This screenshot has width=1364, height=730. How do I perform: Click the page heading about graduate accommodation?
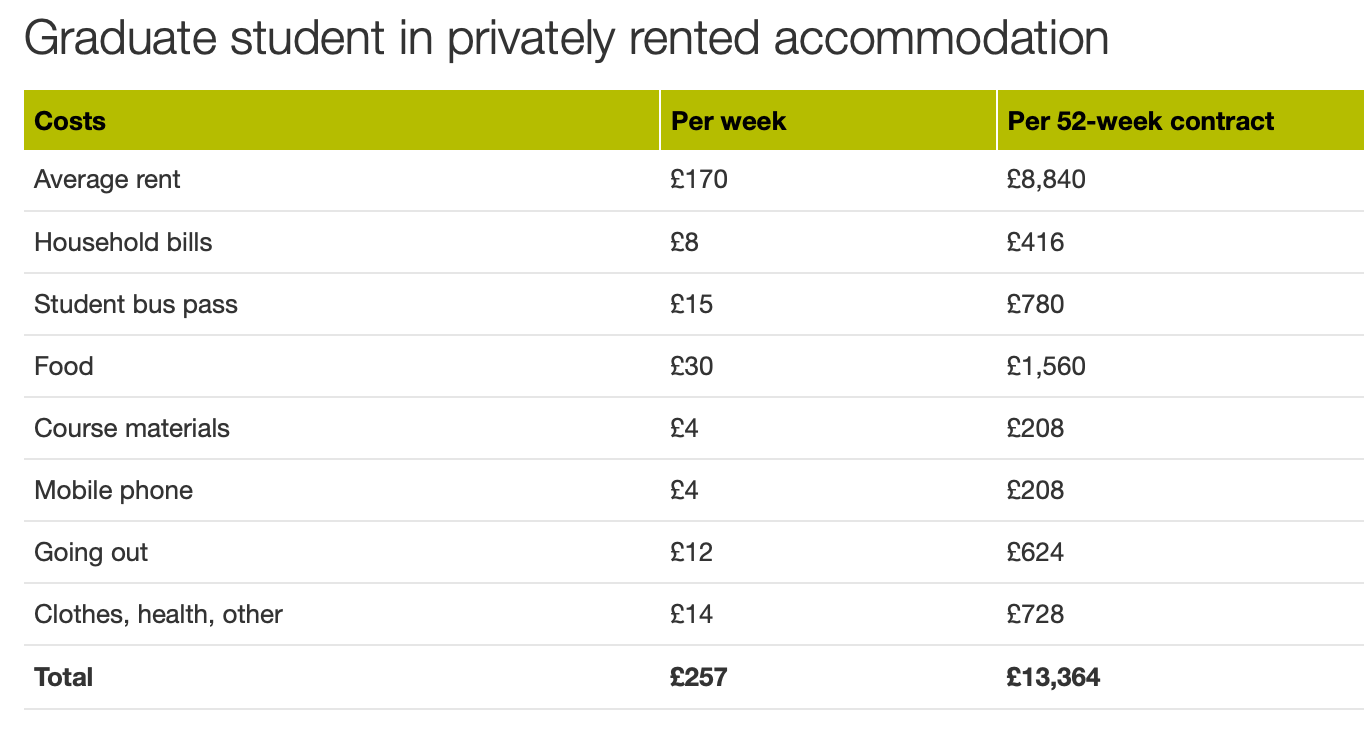click(x=566, y=39)
